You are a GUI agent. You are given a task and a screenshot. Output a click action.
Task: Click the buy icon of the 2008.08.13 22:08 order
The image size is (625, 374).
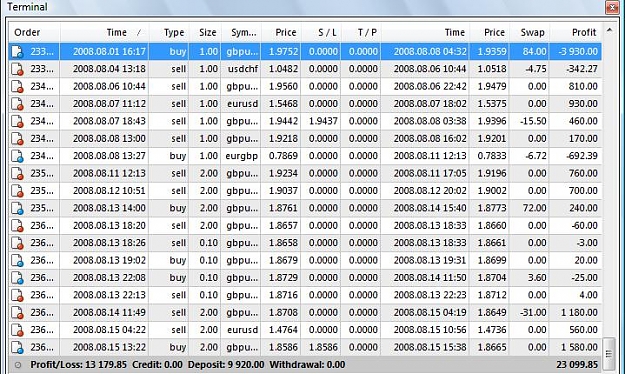pos(17,278)
